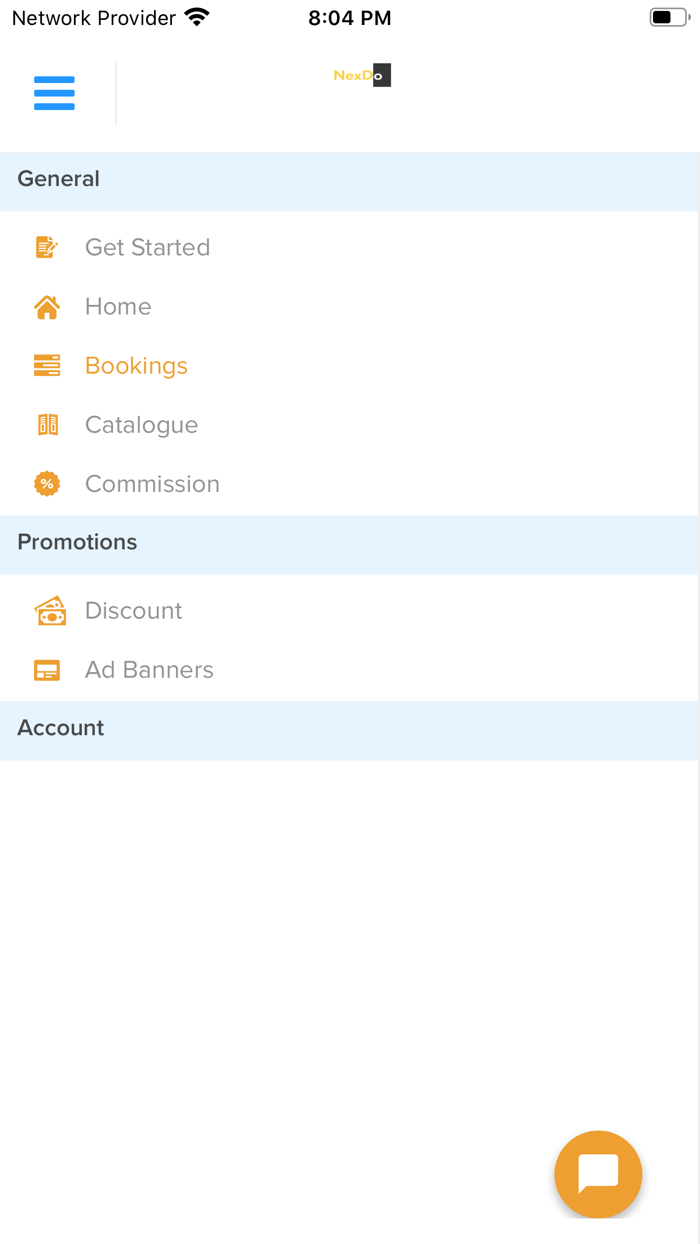Viewport: 700px width, 1244px height.
Task: Select the Get Started notepad icon
Action: coord(46,246)
